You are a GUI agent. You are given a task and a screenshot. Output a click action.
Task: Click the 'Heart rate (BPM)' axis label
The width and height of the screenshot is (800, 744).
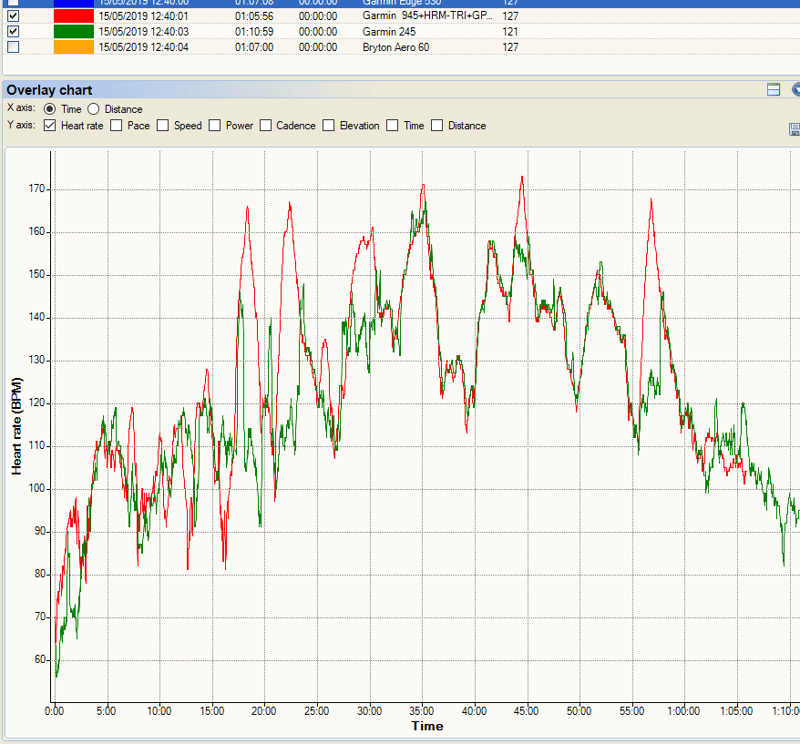coord(17,426)
